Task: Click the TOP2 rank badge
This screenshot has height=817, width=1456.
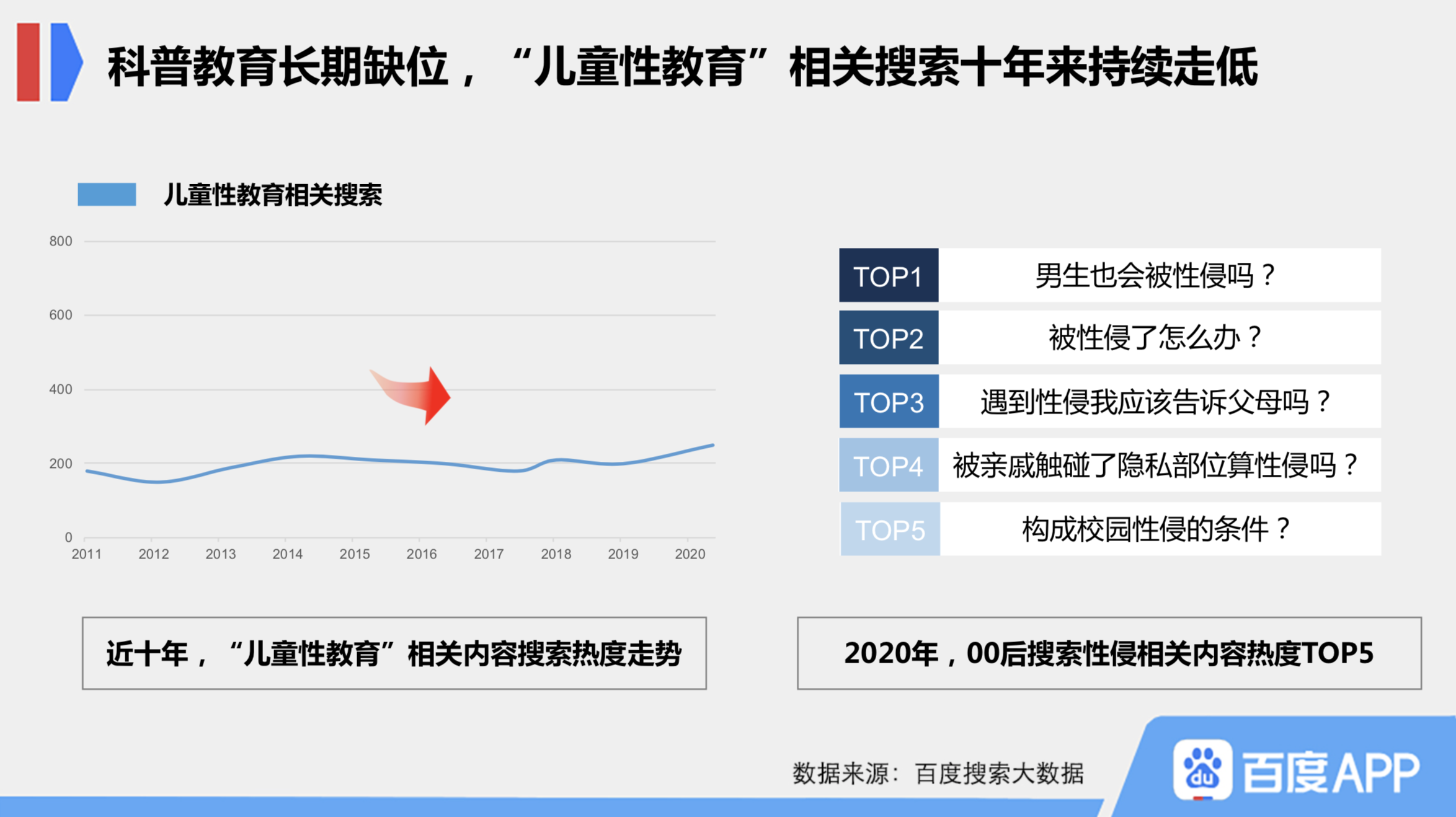Action: 888,338
